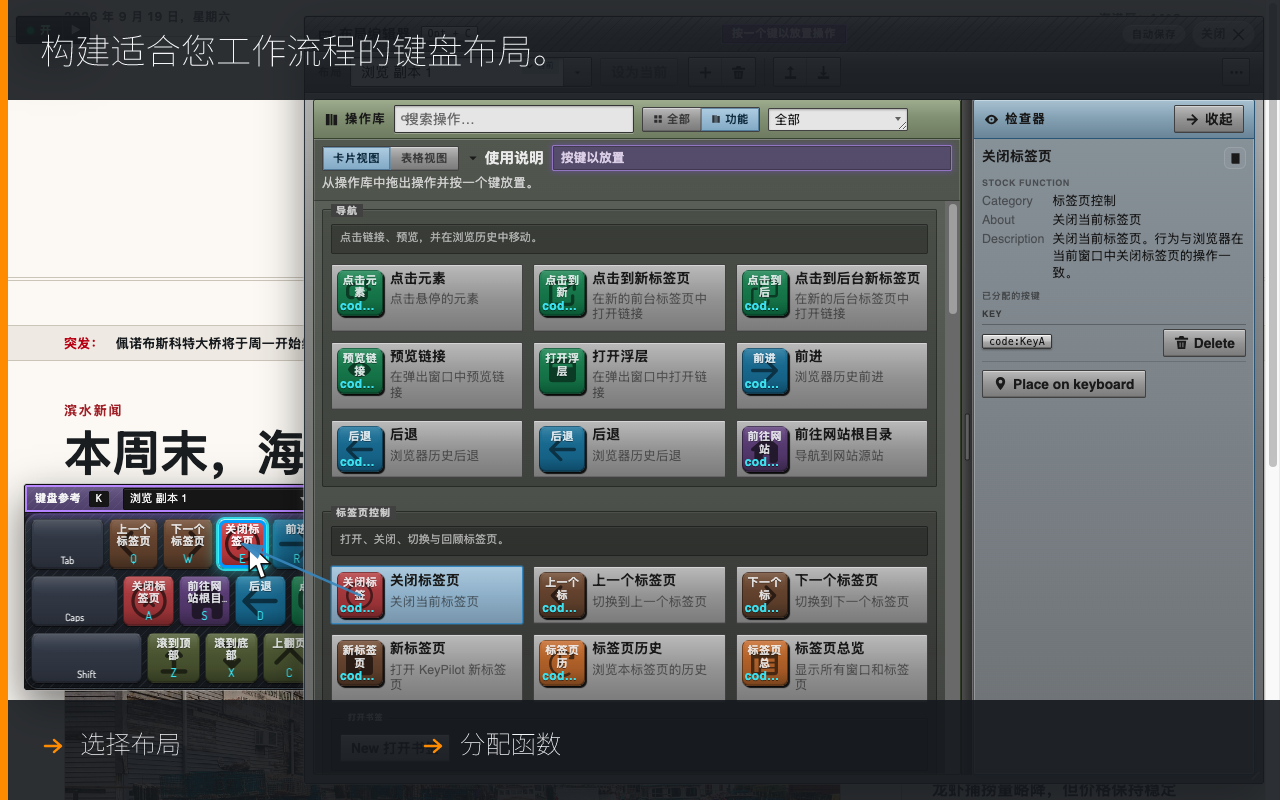Pick the 标签页历史 action icon
Image resolution: width=1280 pixels, height=800 pixels.
click(x=561, y=662)
